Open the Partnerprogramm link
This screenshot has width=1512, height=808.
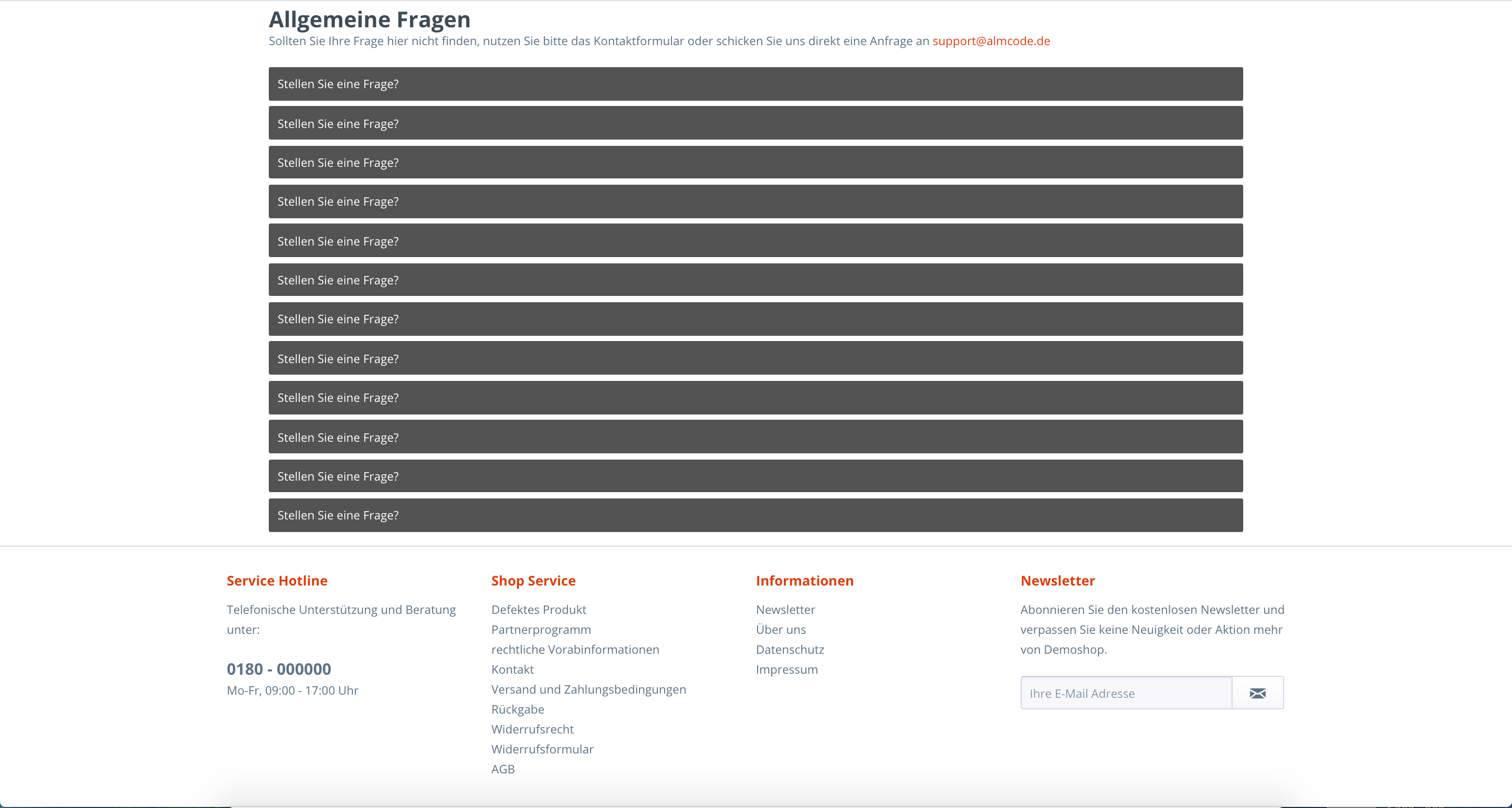[541, 630]
